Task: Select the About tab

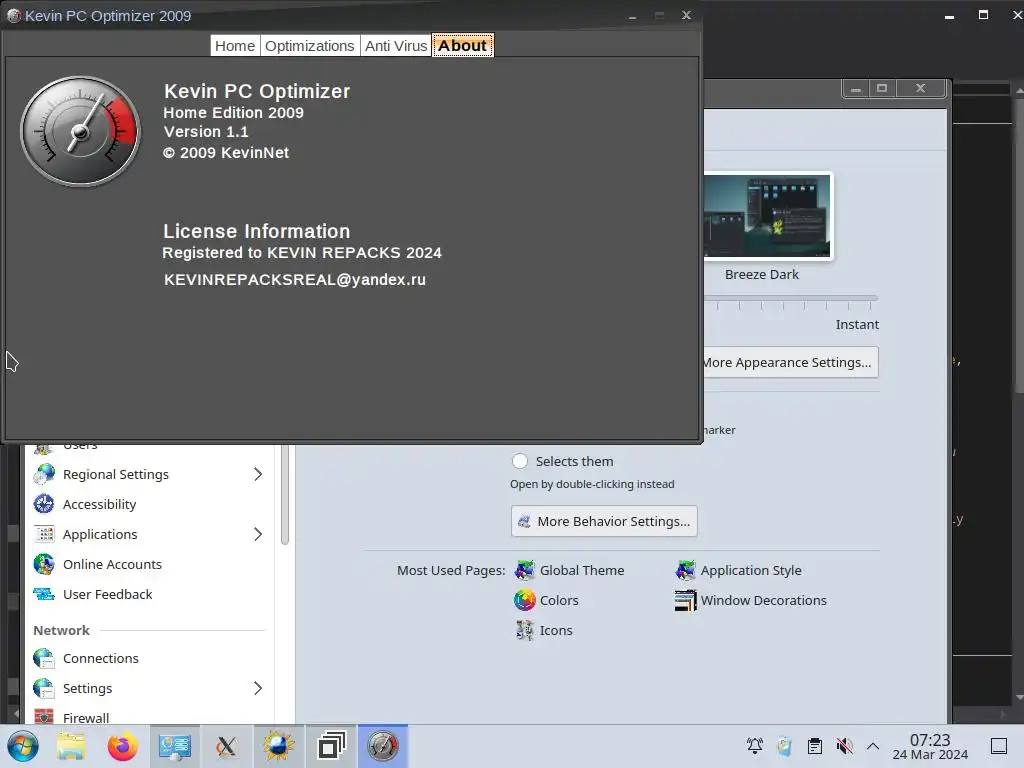Action: (462, 46)
